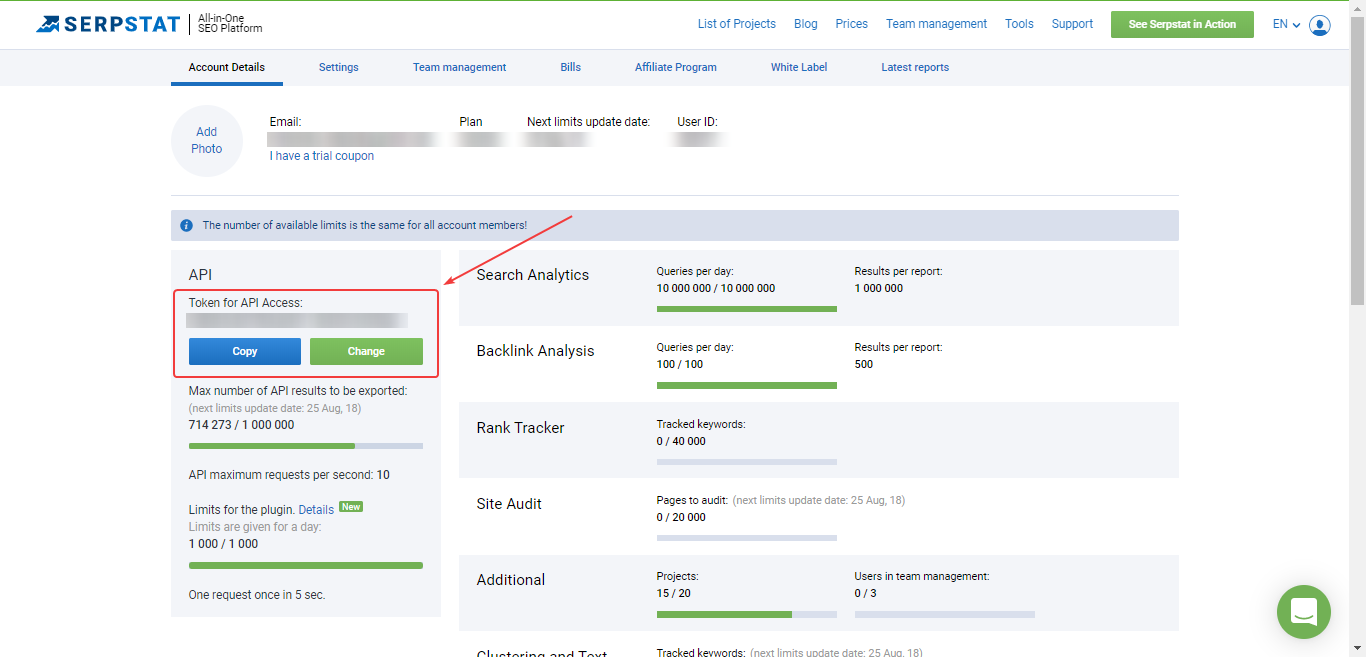The width and height of the screenshot is (1366, 657).
Task: Click the Search Analytics queries progress bar
Action: point(747,309)
